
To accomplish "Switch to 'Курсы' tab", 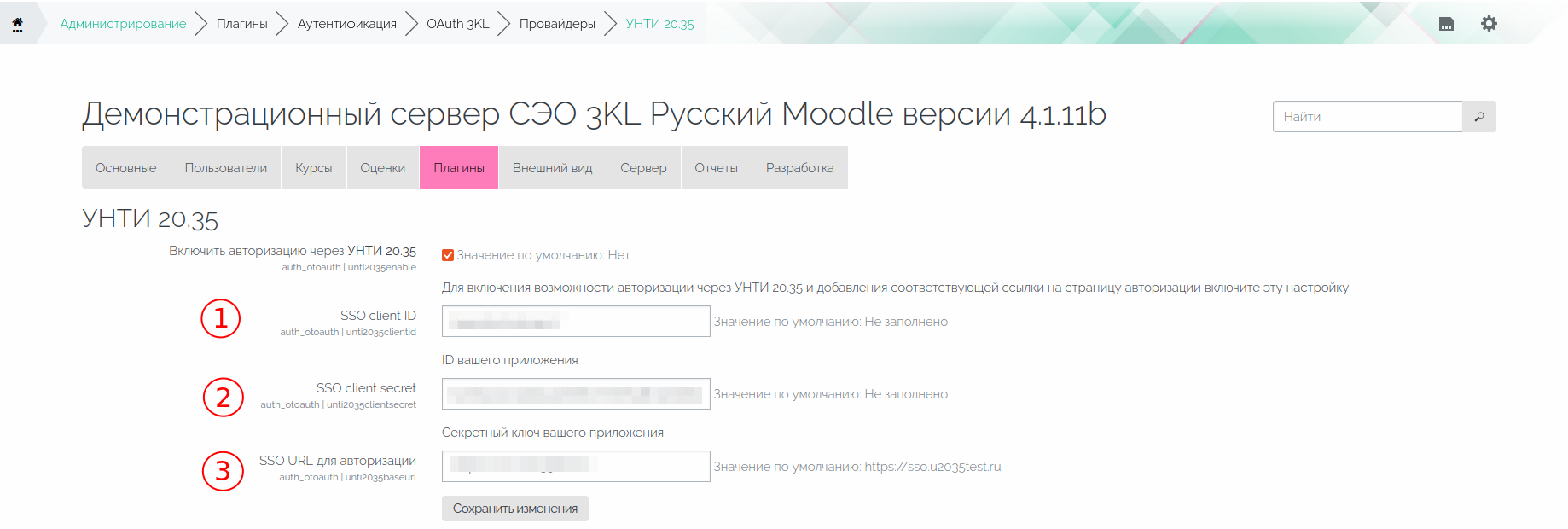I will pyautogui.click(x=314, y=167).
